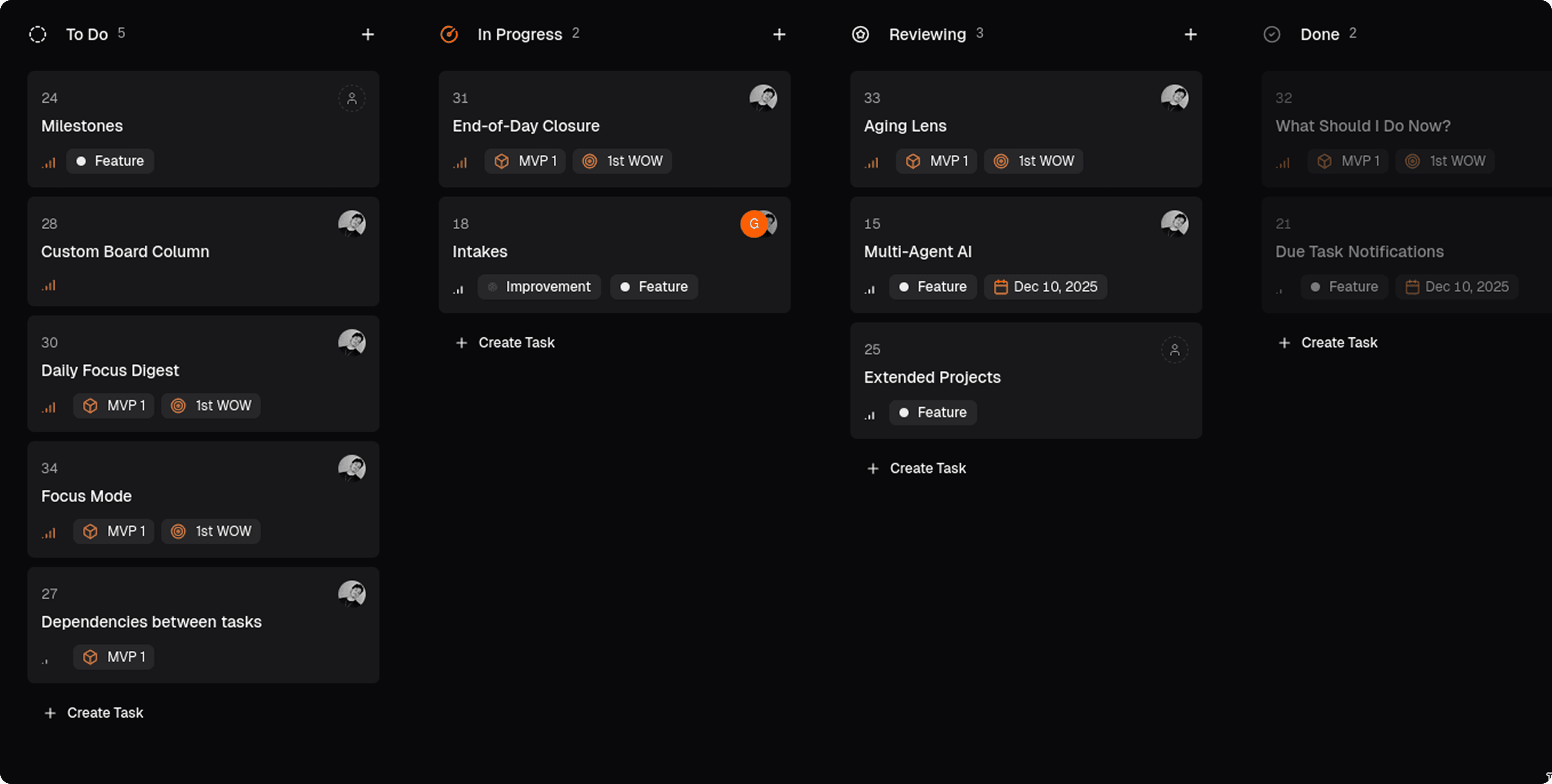Click unassigned avatar on Extended Projects card
Image resolution: width=1552 pixels, height=784 pixels.
pyautogui.click(x=1174, y=350)
